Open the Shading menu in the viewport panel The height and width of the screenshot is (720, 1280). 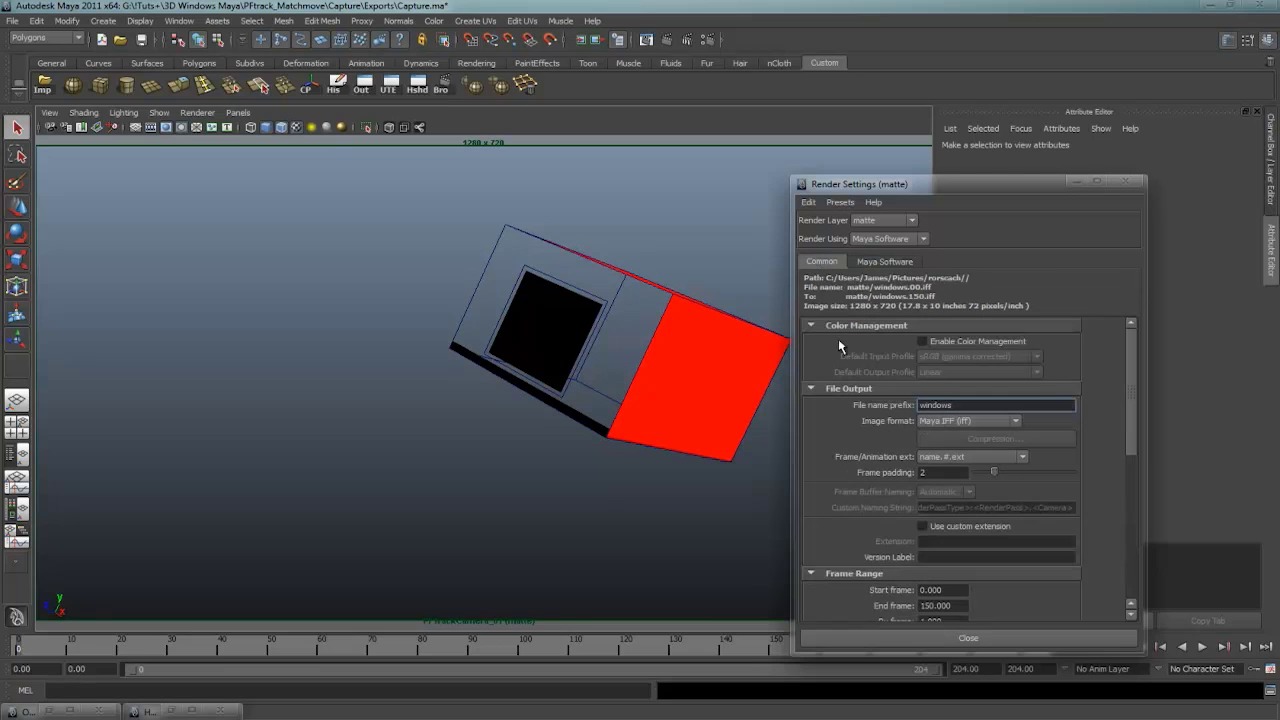click(x=83, y=113)
